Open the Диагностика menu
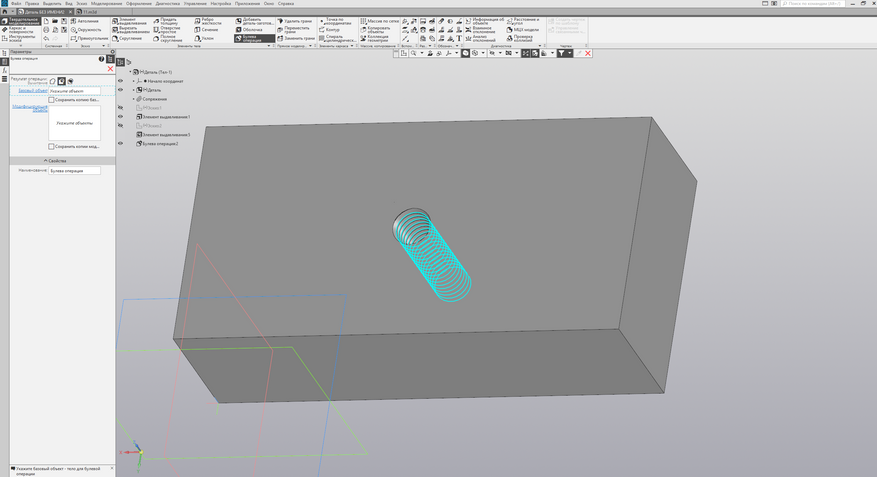The width and height of the screenshot is (877, 477). point(168,3)
